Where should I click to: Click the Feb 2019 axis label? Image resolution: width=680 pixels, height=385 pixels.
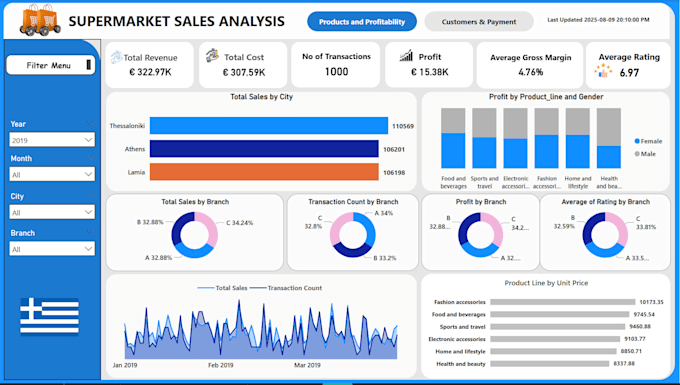220,365
